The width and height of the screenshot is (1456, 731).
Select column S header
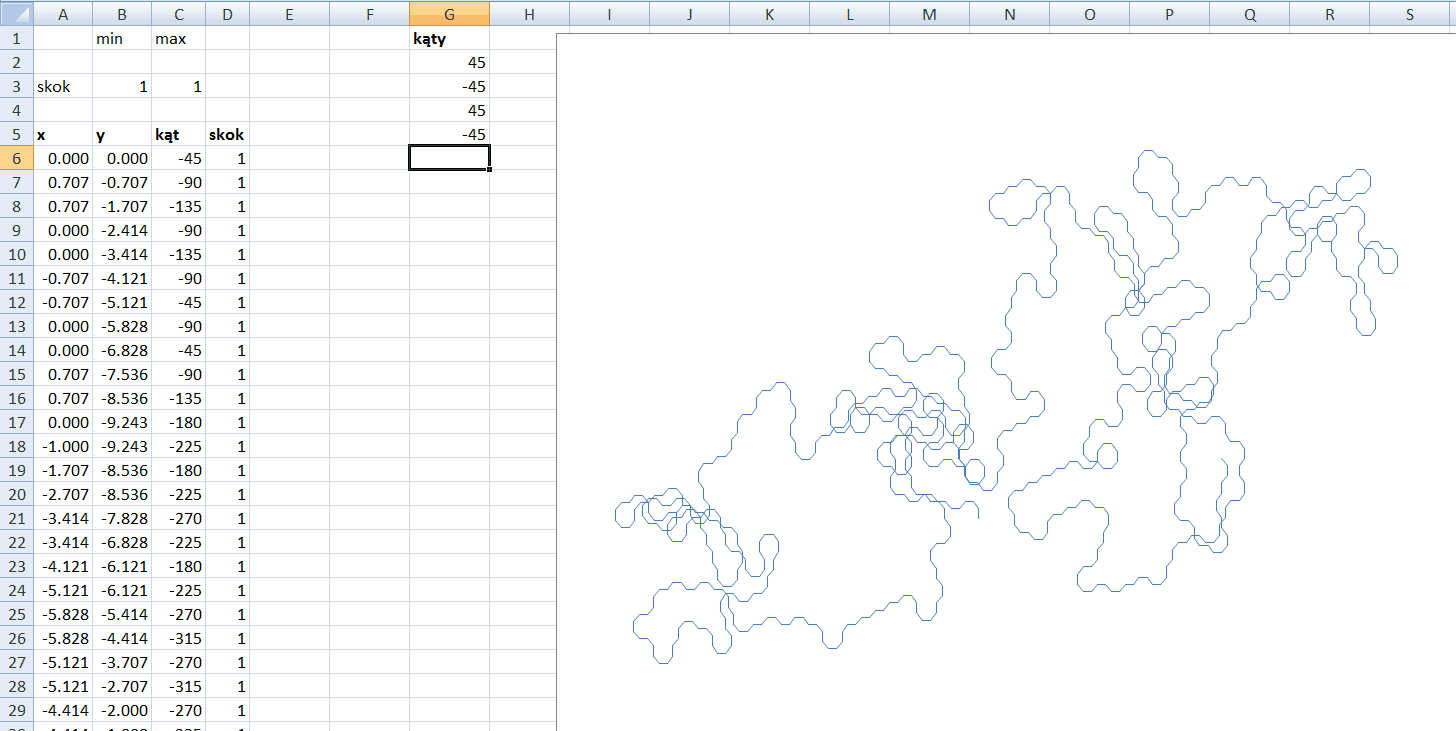click(1409, 14)
